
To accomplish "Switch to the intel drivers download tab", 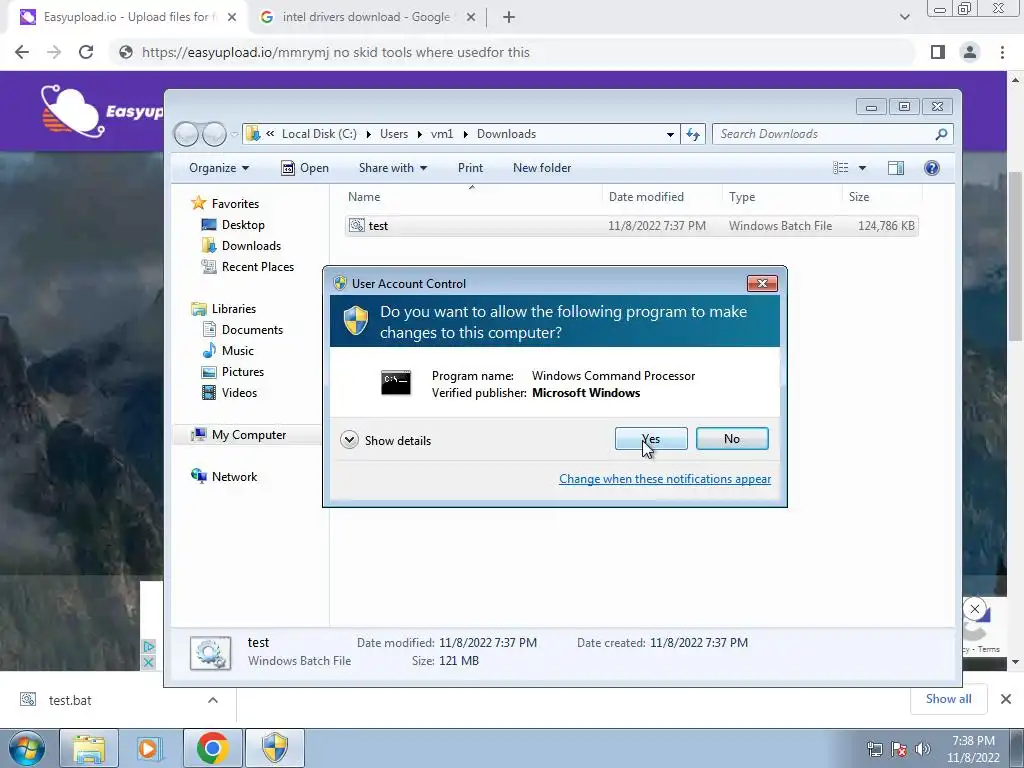I will tap(366, 17).
